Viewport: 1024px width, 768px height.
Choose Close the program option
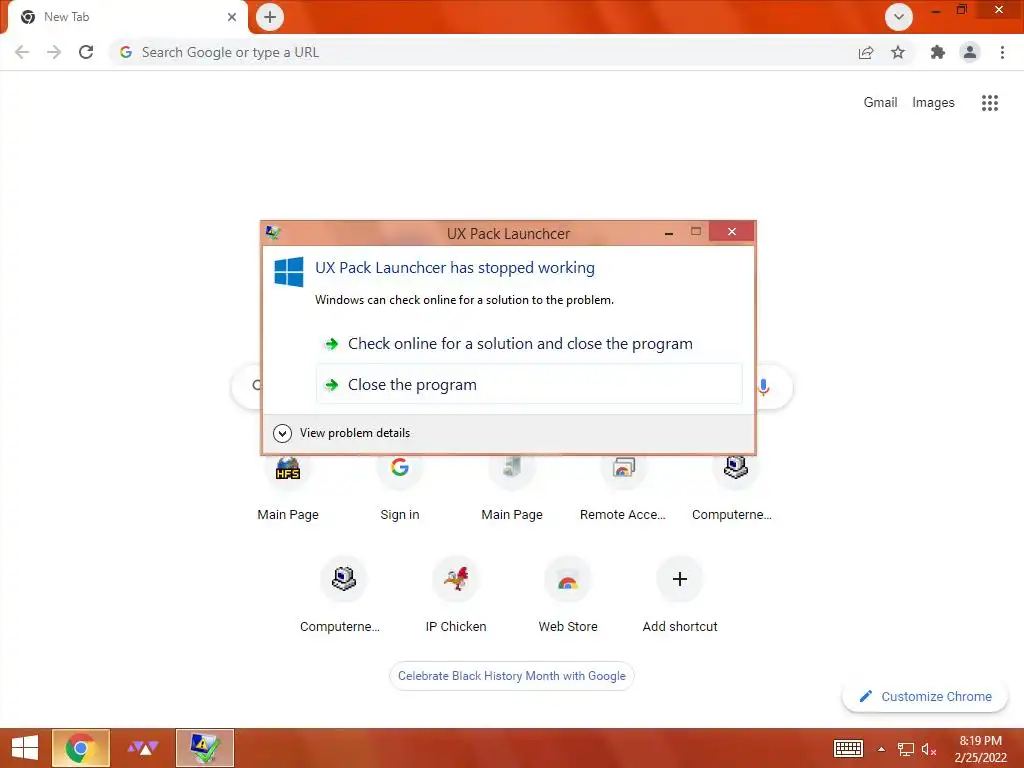click(529, 384)
